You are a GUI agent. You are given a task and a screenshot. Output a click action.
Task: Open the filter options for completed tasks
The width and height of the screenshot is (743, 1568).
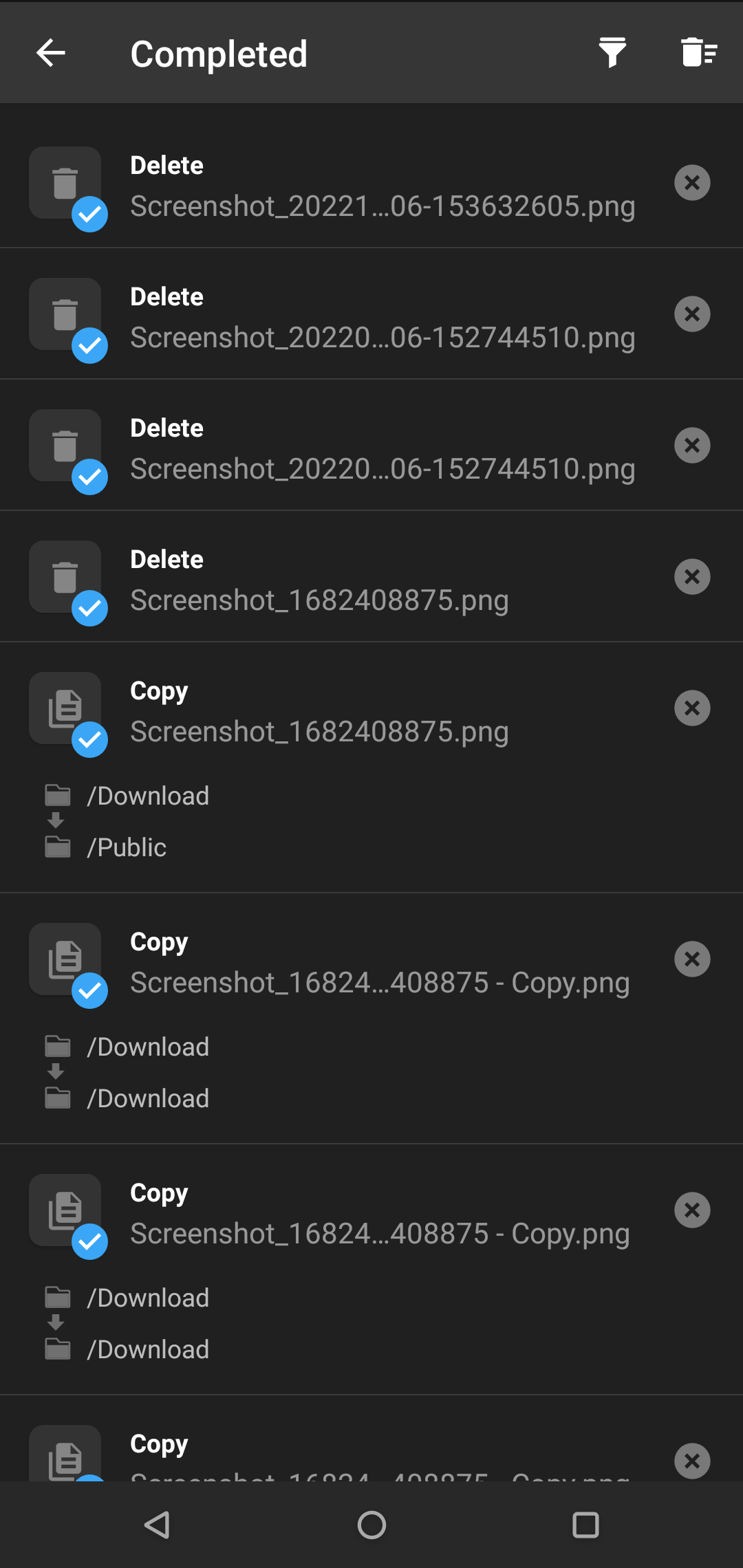tap(612, 53)
